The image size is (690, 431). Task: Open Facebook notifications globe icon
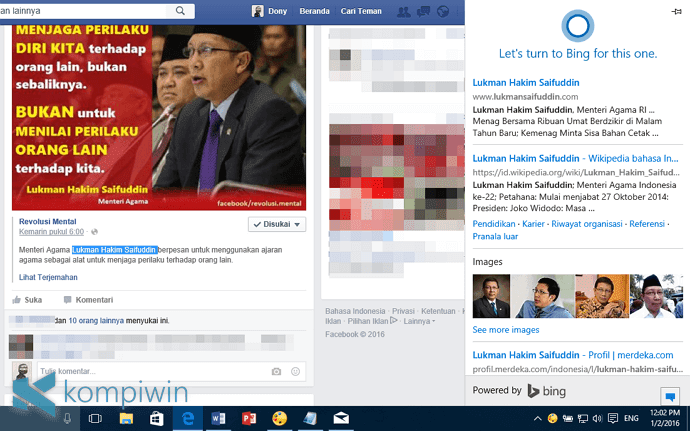click(443, 11)
